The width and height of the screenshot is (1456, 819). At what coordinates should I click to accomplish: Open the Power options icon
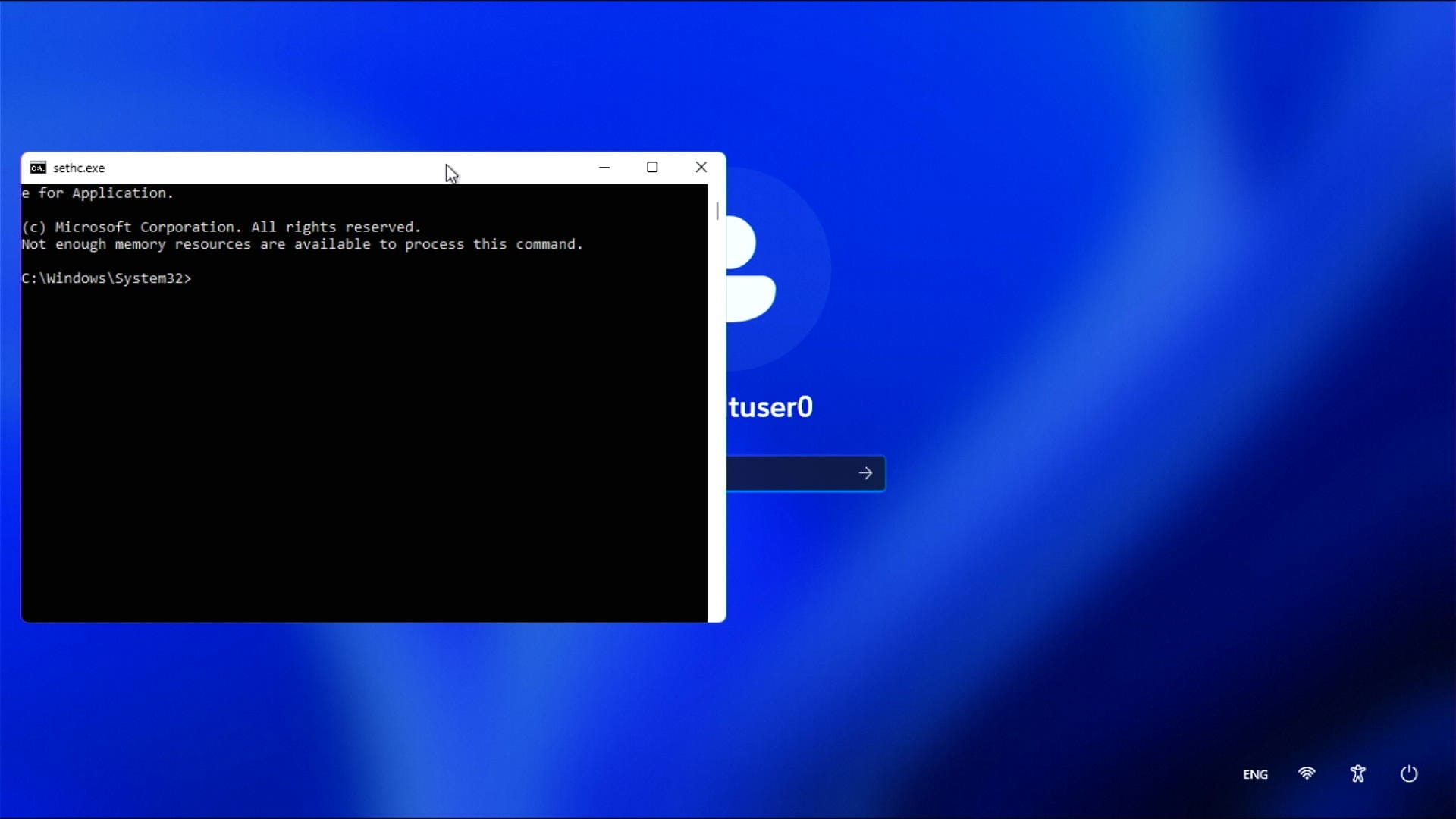pyautogui.click(x=1409, y=773)
